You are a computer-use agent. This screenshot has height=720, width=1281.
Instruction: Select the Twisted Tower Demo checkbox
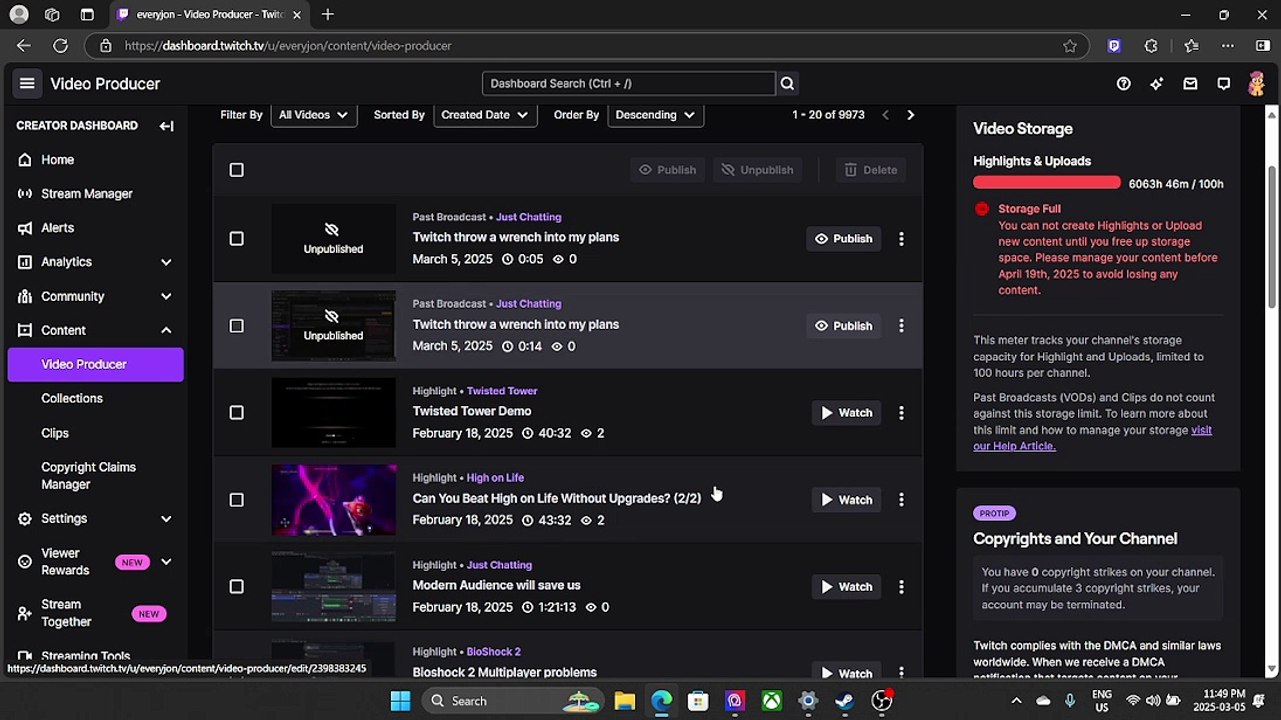click(236, 413)
